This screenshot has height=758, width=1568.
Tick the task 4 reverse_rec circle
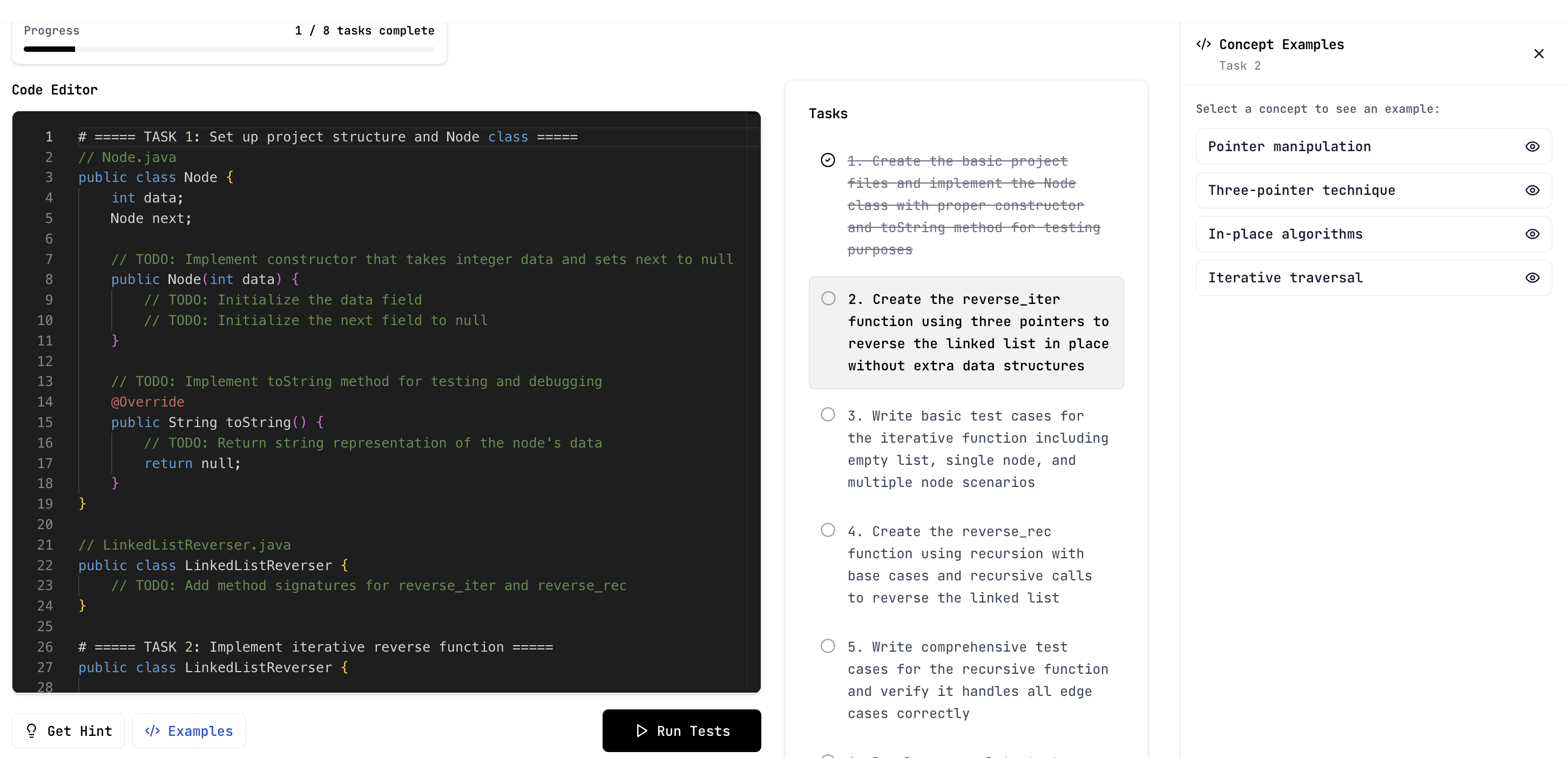pos(828,530)
